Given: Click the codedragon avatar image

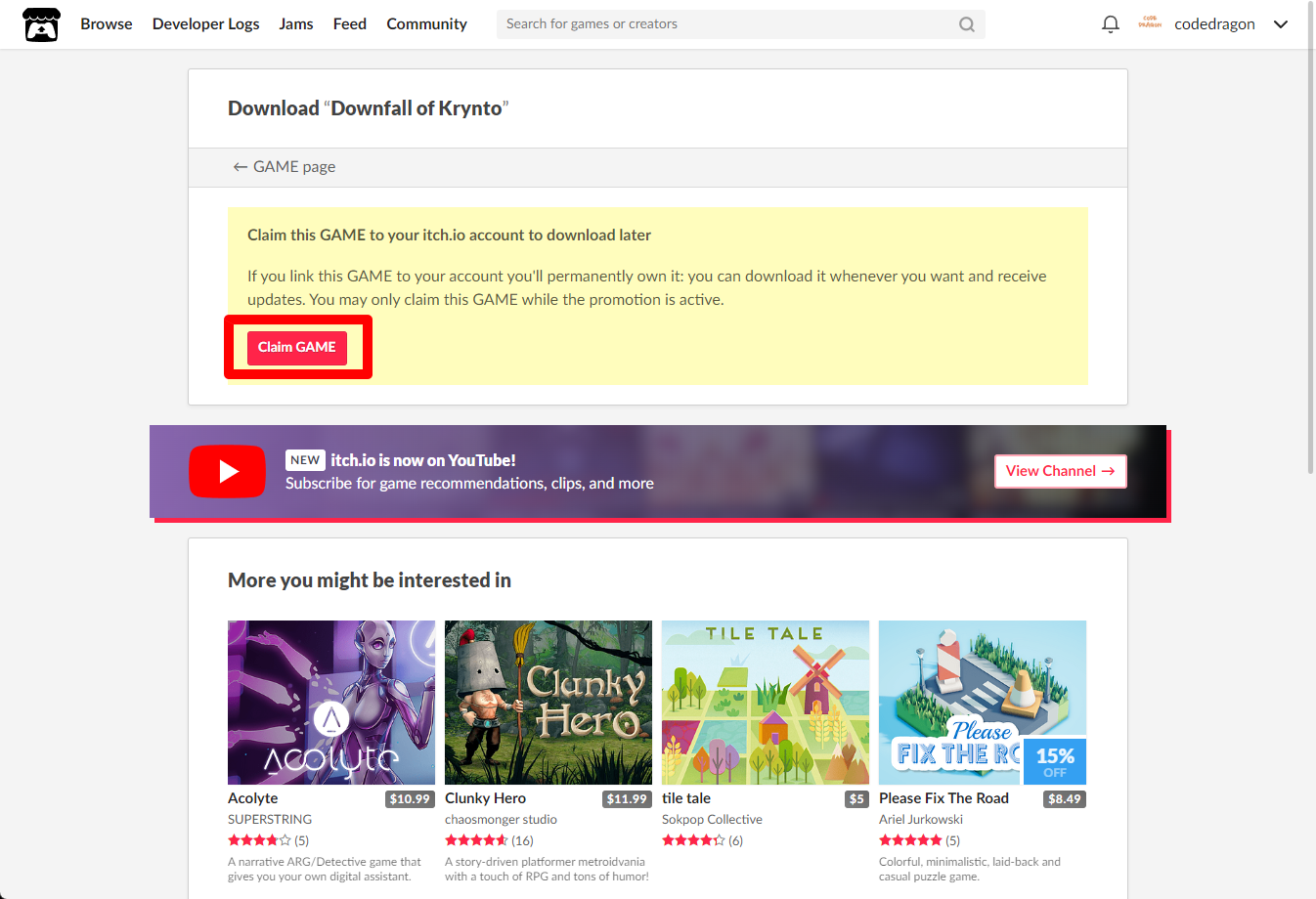Looking at the screenshot, I should [1150, 23].
